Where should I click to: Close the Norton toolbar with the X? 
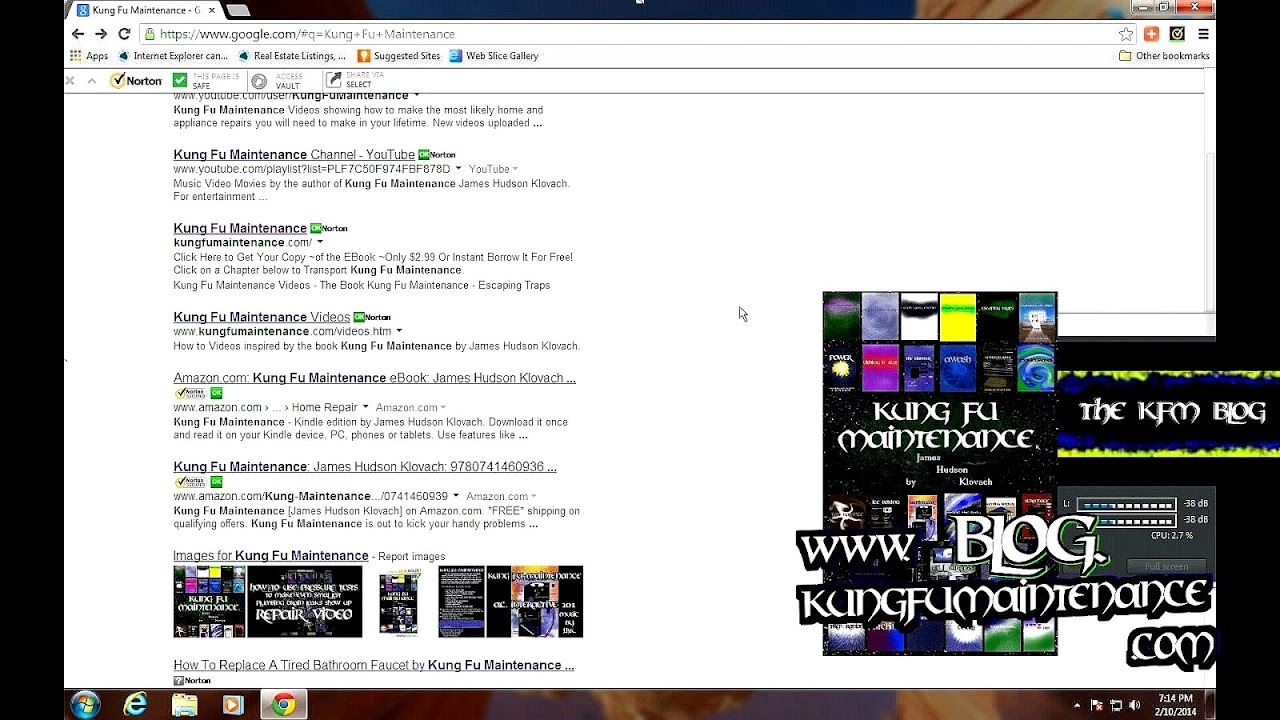click(x=70, y=81)
